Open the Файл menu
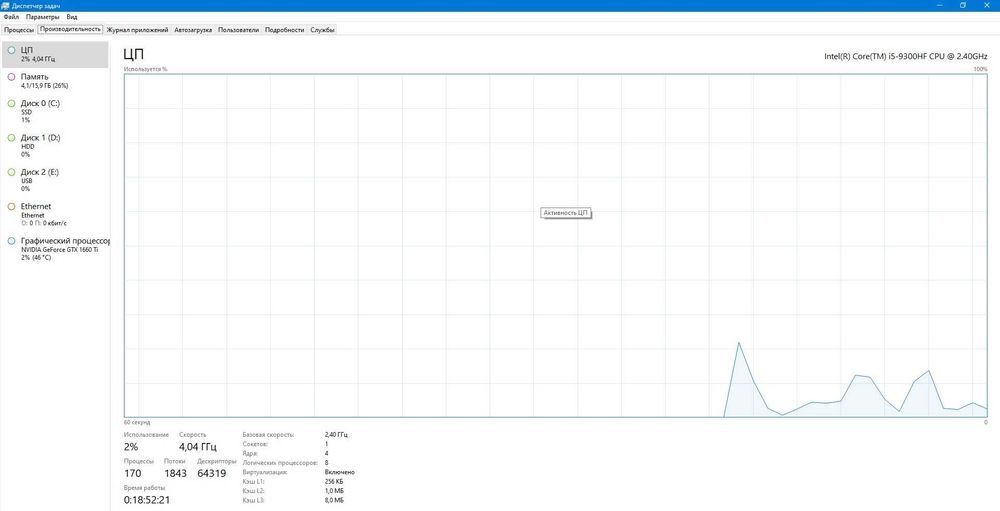The height and width of the screenshot is (511, 1000). click(x=11, y=17)
